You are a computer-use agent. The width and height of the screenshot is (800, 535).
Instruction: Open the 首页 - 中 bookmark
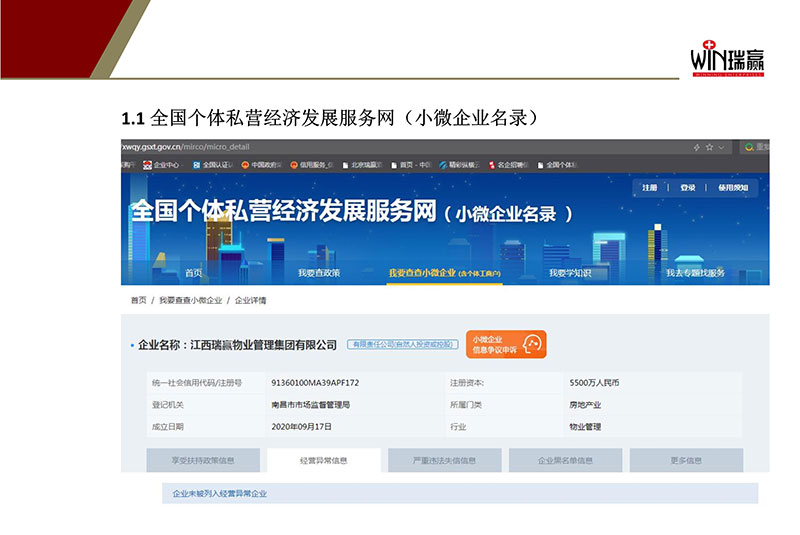[x=411, y=165]
